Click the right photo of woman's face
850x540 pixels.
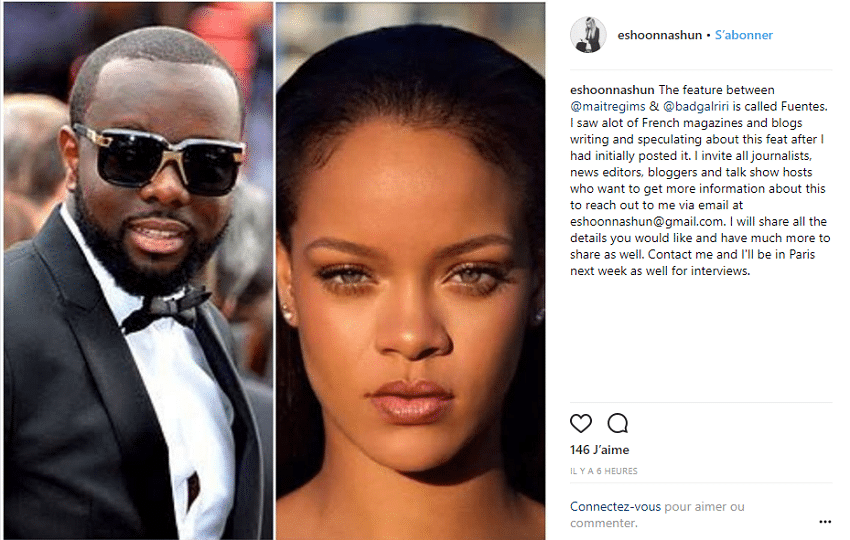(410, 271)
